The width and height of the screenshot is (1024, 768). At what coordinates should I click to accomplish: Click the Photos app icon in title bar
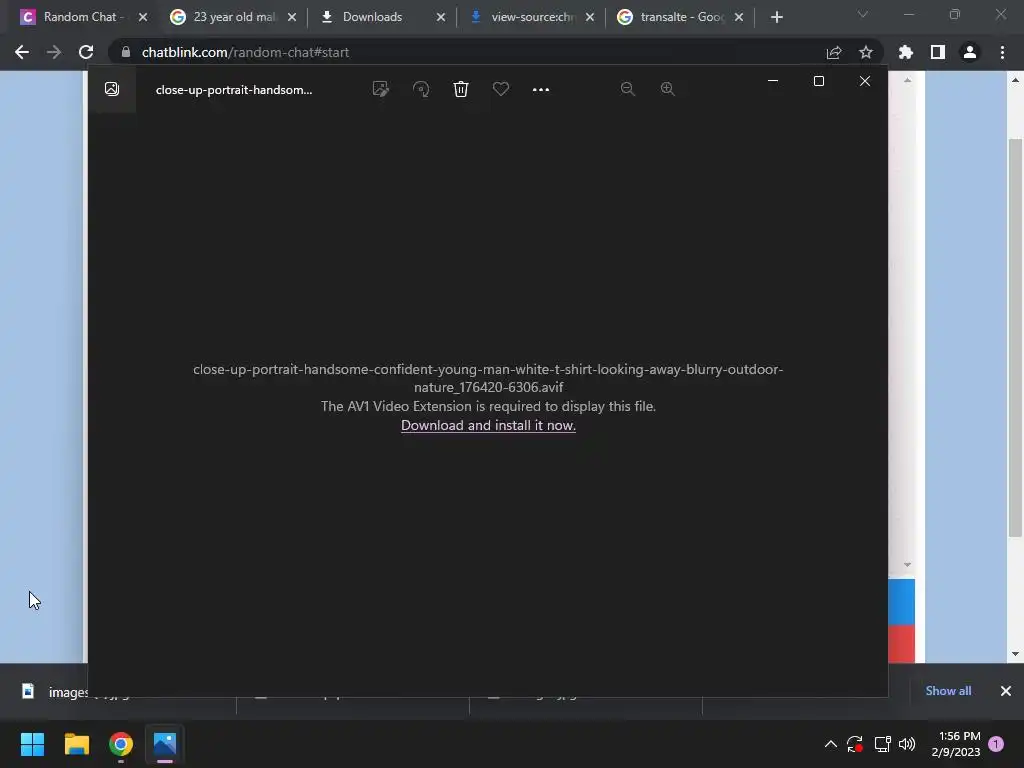click(x=112, y=89)
